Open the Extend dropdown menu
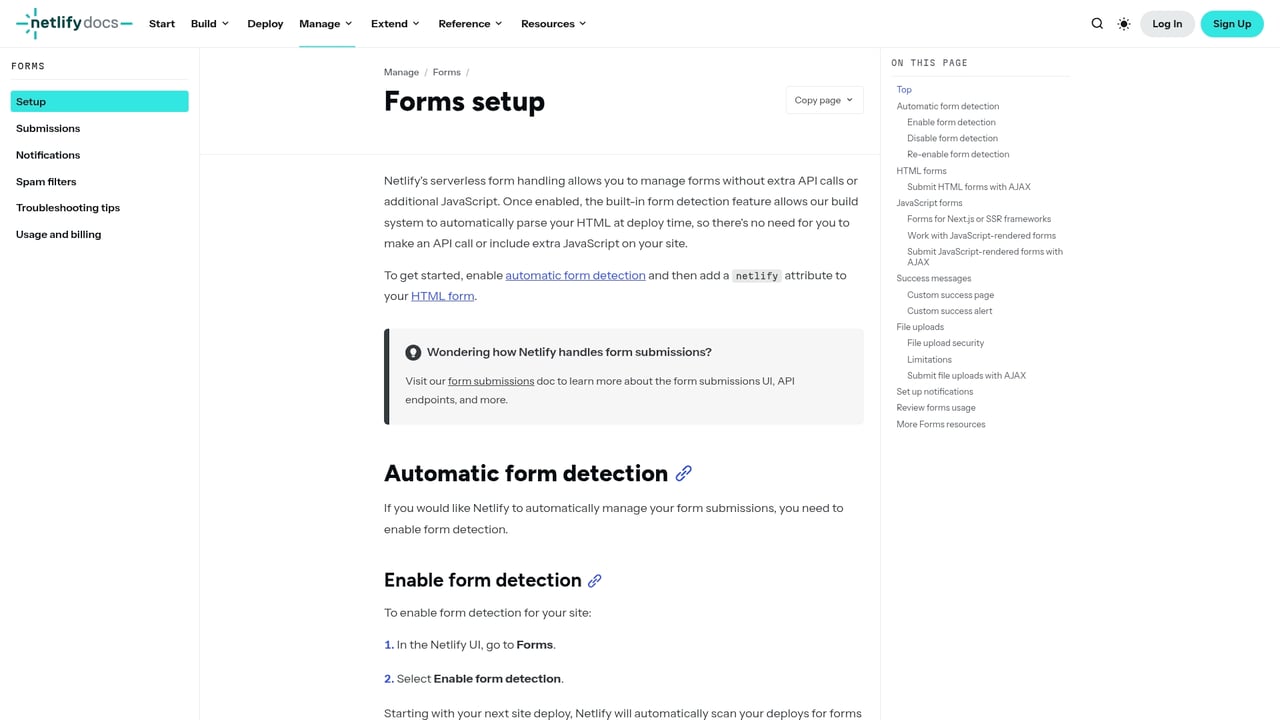This screenshot has height=720, width=1280. pos(394,23)
